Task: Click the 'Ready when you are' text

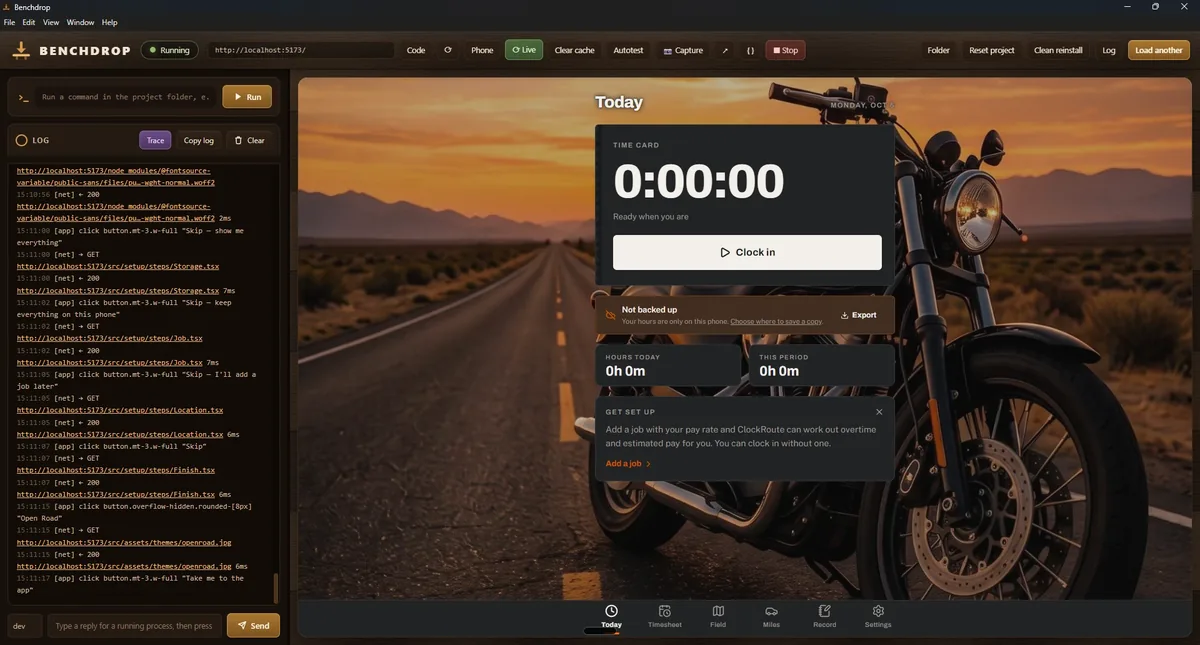Action: (651, 216)
